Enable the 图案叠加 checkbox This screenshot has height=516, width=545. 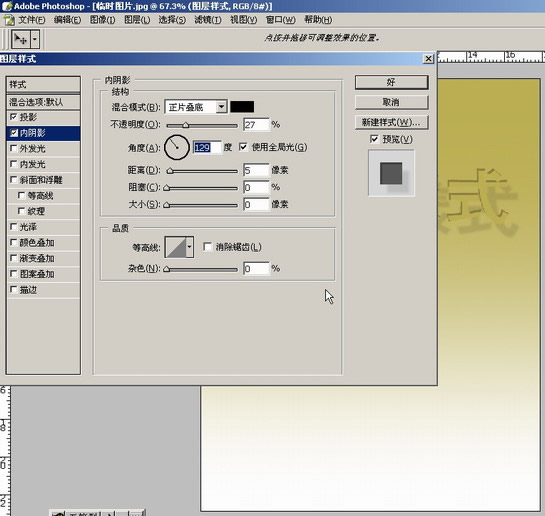click(14, 274)
